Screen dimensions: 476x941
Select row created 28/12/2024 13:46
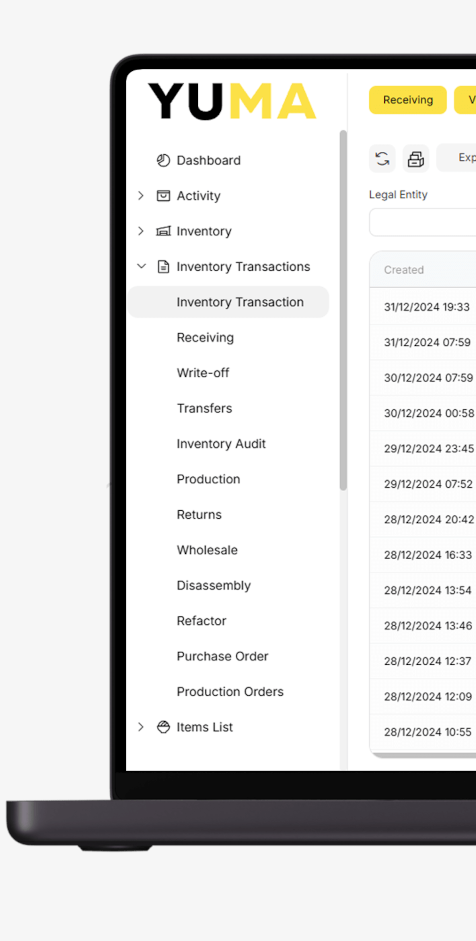[x=423, y=625]
